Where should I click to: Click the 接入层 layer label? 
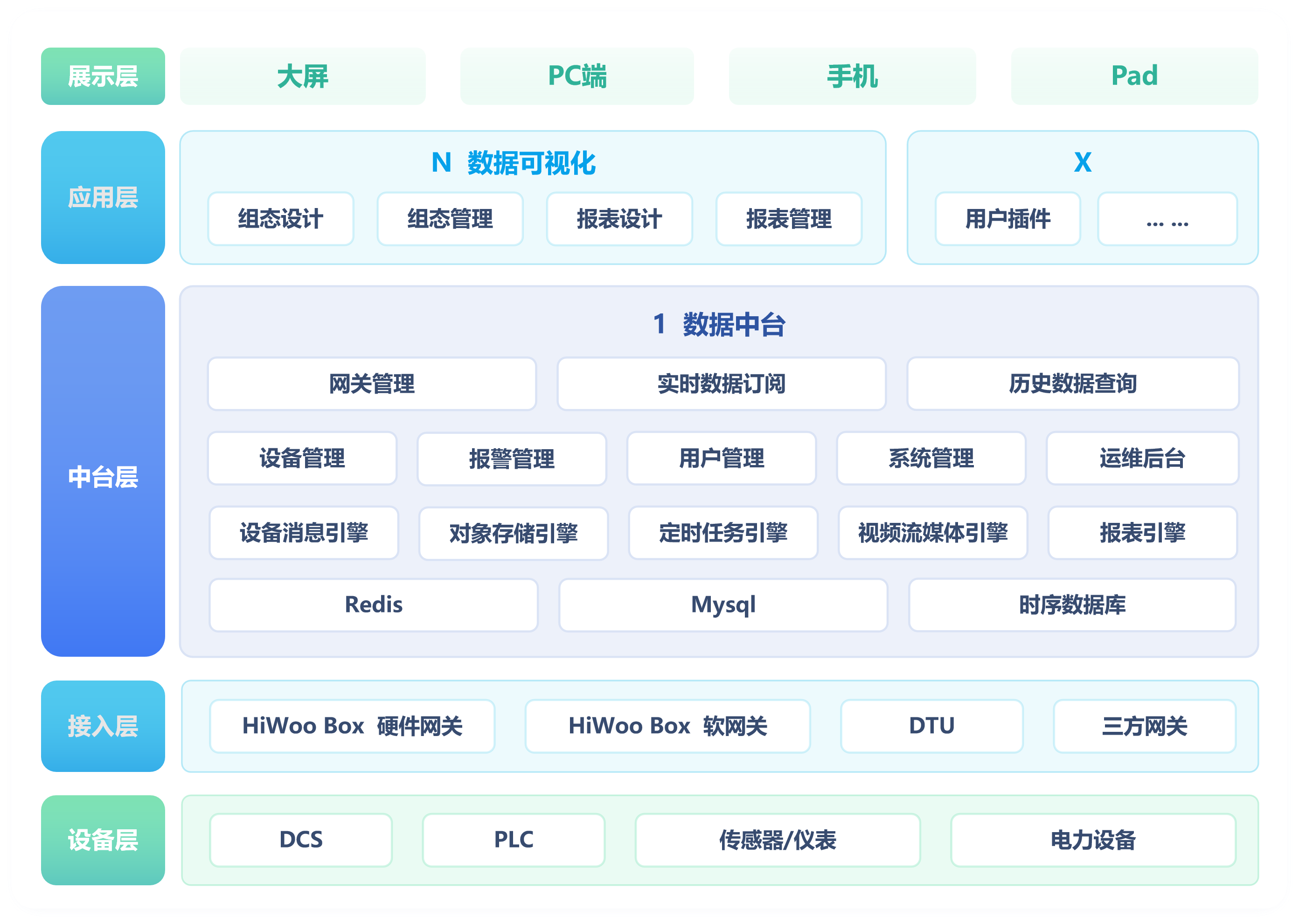103,726
